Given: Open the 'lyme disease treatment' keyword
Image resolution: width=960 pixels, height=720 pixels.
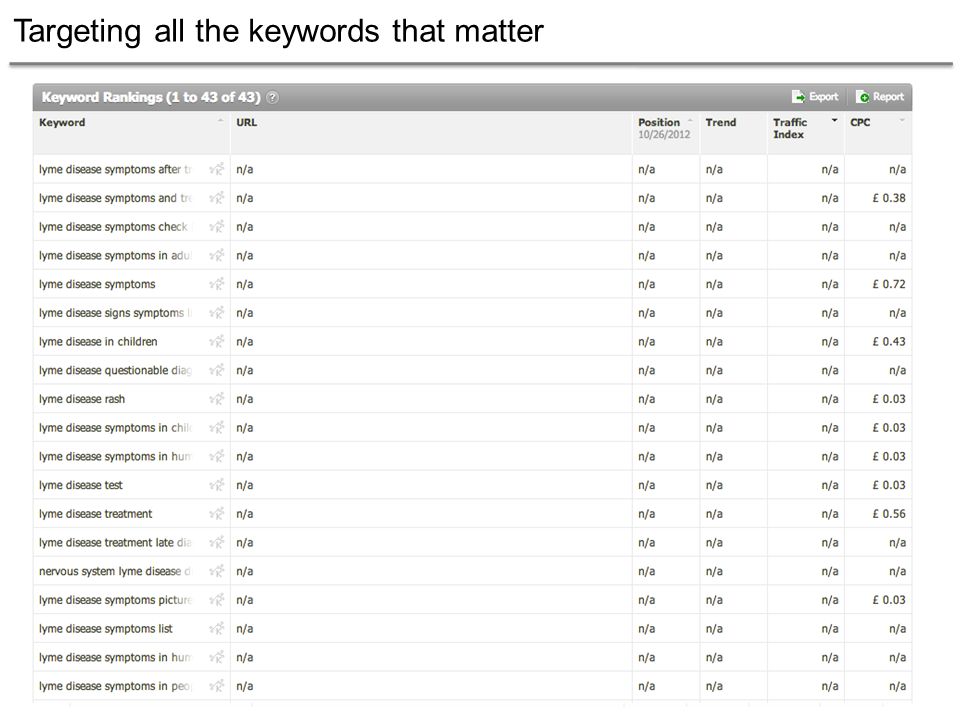Looking at the screenshot, I should [x=96, y=514].
